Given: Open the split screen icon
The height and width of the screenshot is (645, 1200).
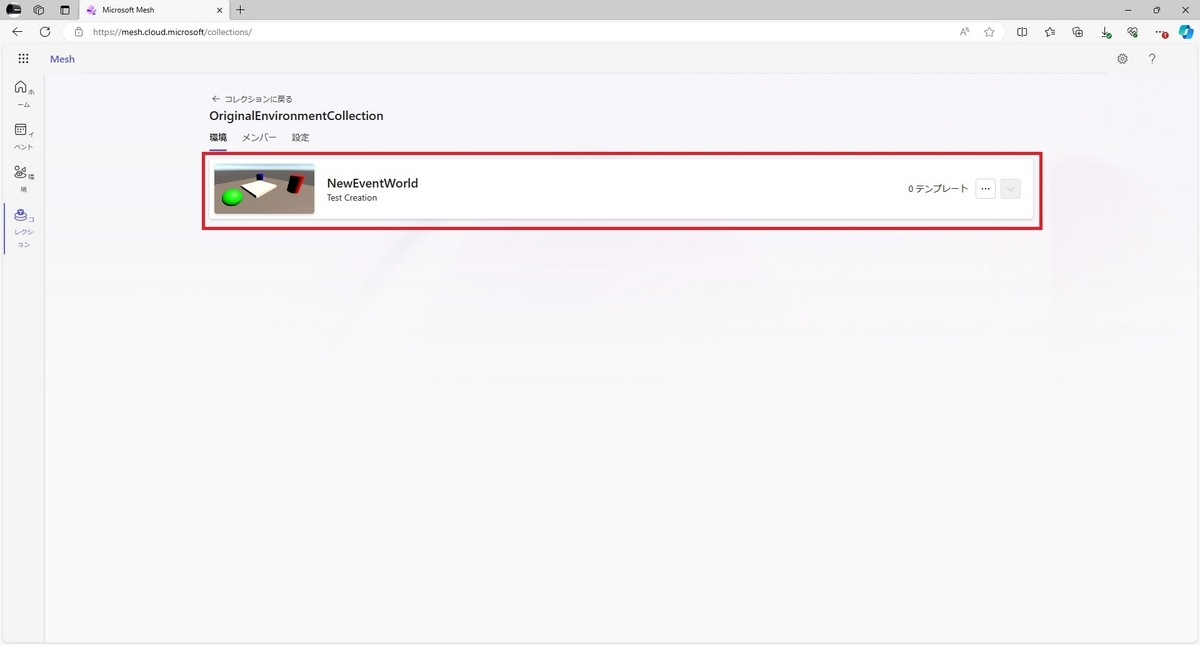Looking at the screenshot, I should (x=1022, y=32).
